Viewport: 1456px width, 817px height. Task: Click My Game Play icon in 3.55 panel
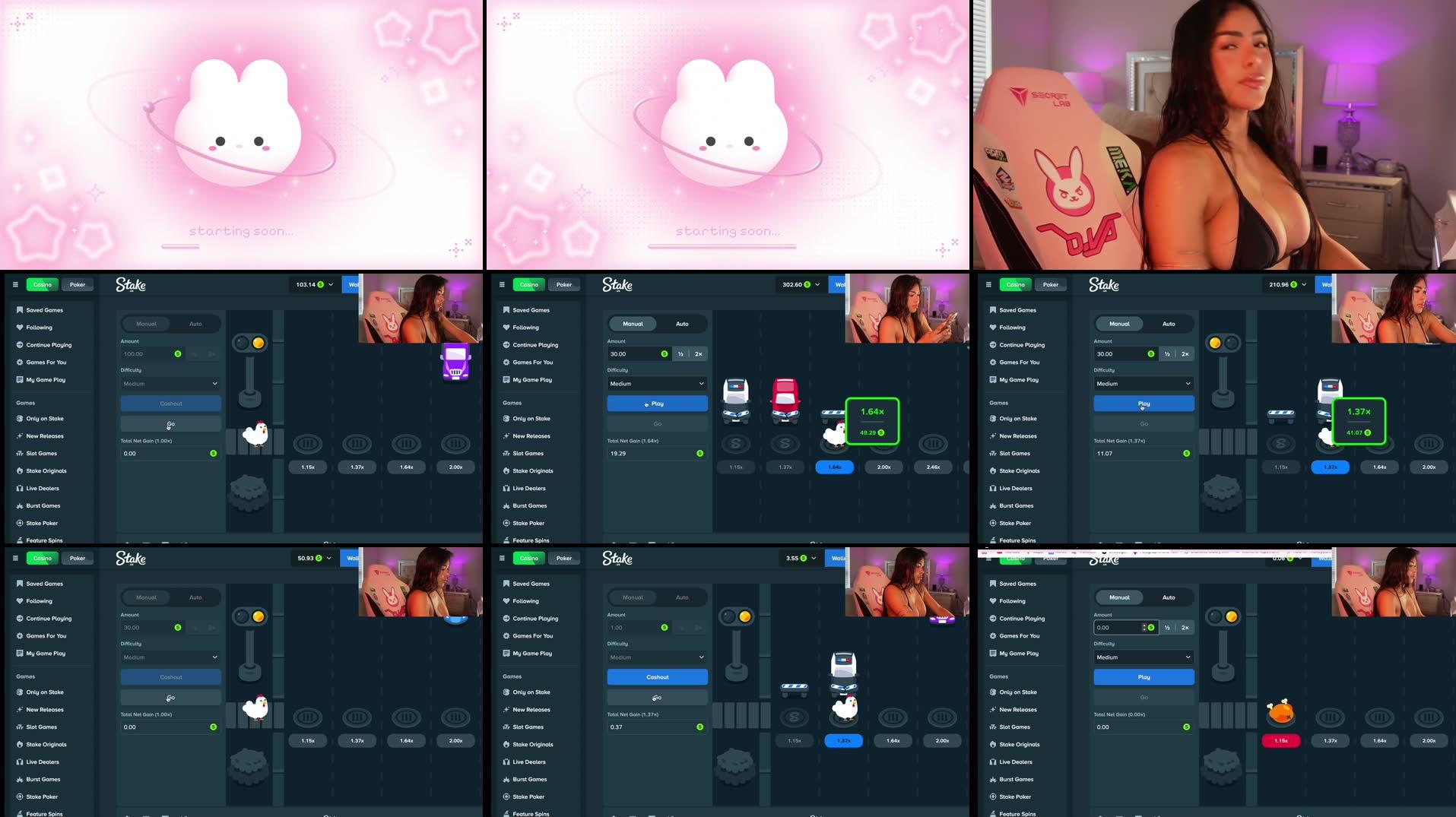coord(506,654)
